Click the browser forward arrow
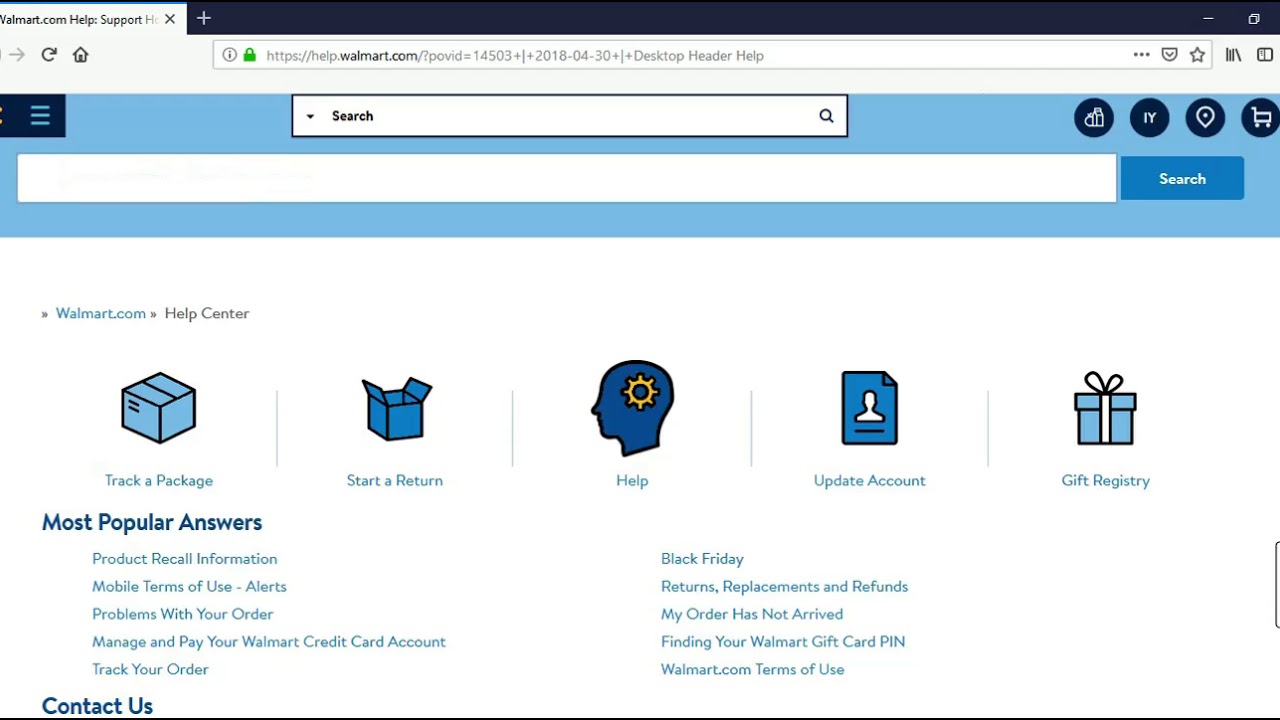 [x=16, y=55]
